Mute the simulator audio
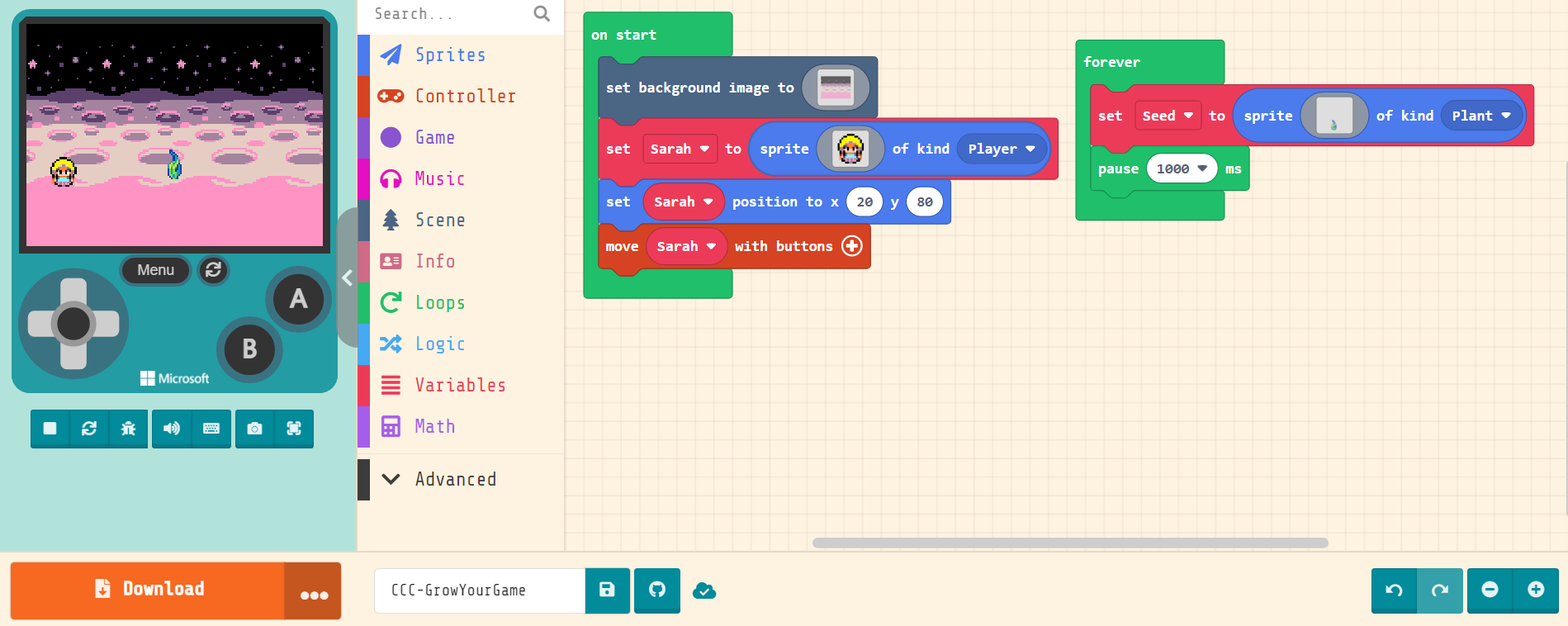This screenshot has height=626, width=1568. click(172, 429)
